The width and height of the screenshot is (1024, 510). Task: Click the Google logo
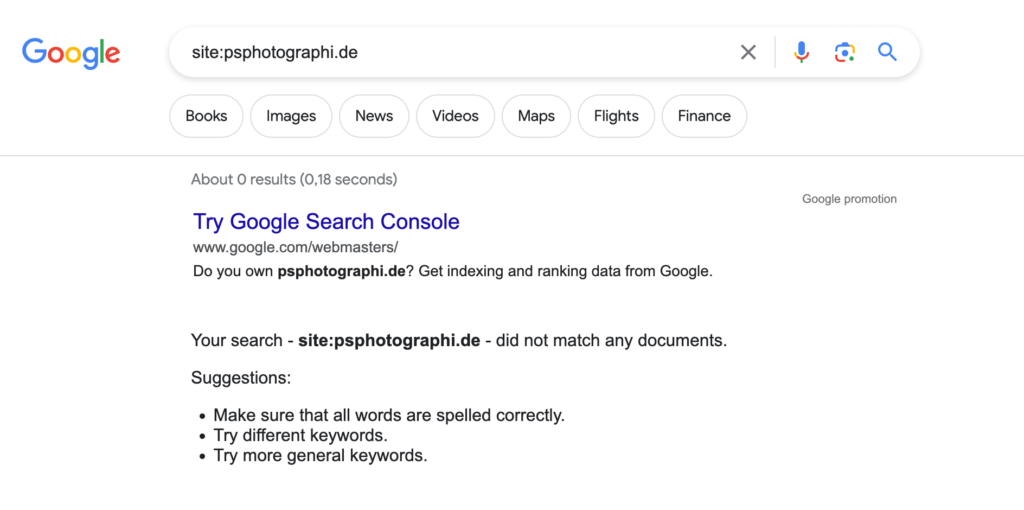[x=71, y=53]
